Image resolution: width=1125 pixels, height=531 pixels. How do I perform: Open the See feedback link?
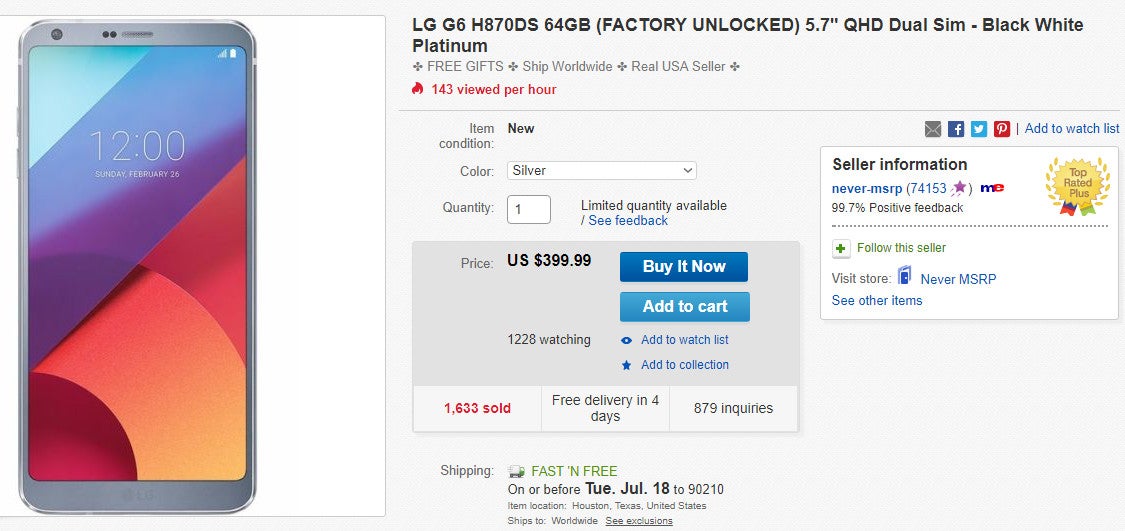coord(628,220)
